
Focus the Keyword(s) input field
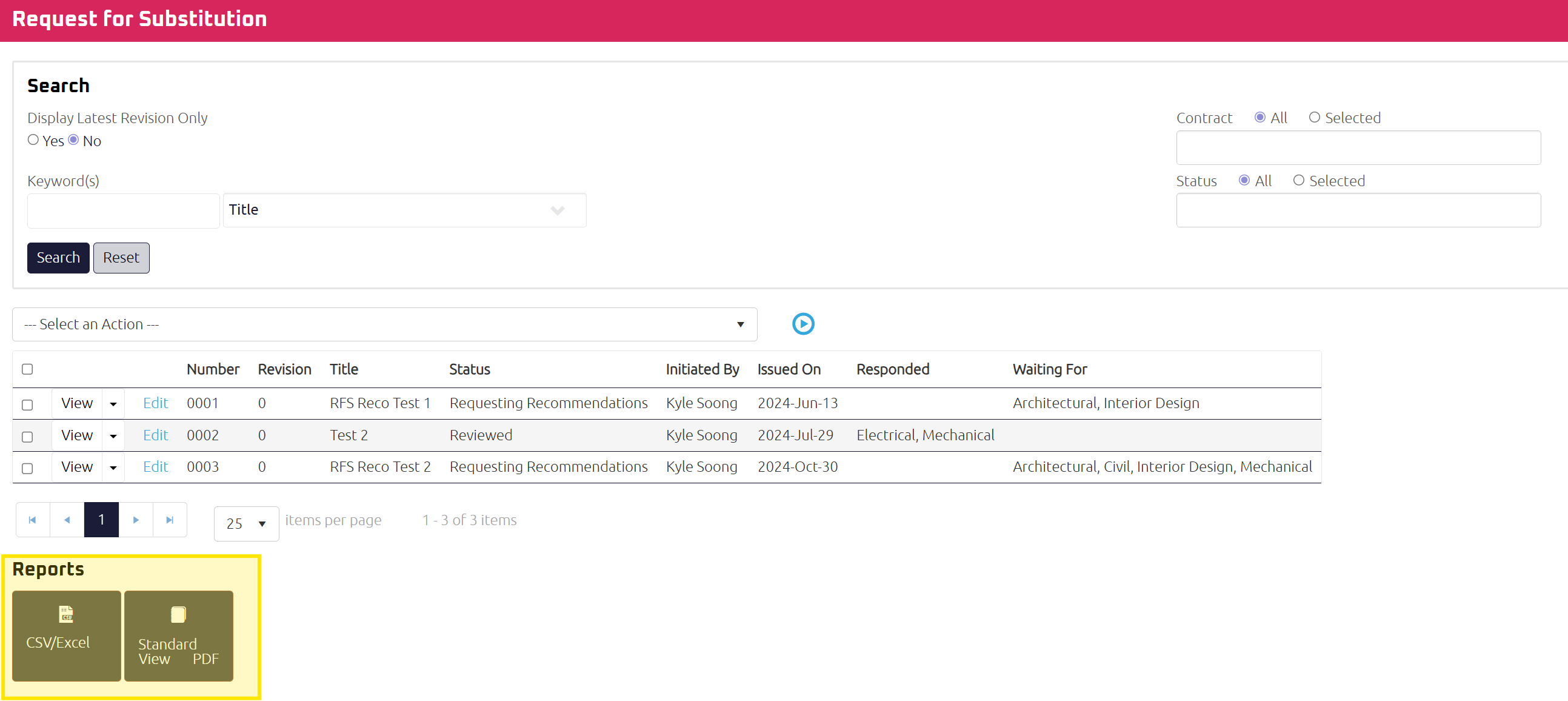124,211
